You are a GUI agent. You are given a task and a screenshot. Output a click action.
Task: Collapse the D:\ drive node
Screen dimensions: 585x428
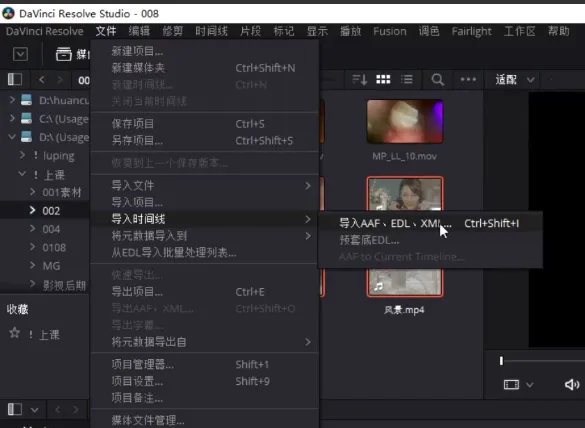(x=12, y=137)
